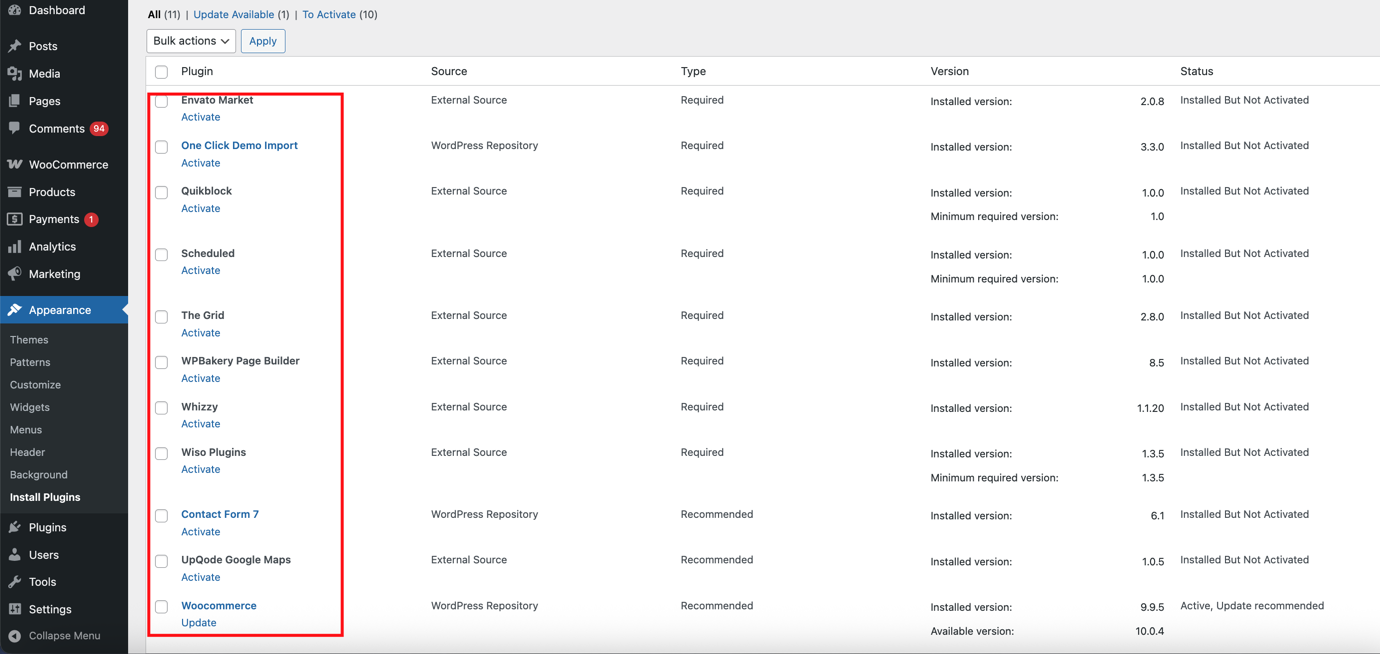Check the Wiso Plugins checkbox
This screenshot has width=1381, height=654.
(x=161, y=453)
